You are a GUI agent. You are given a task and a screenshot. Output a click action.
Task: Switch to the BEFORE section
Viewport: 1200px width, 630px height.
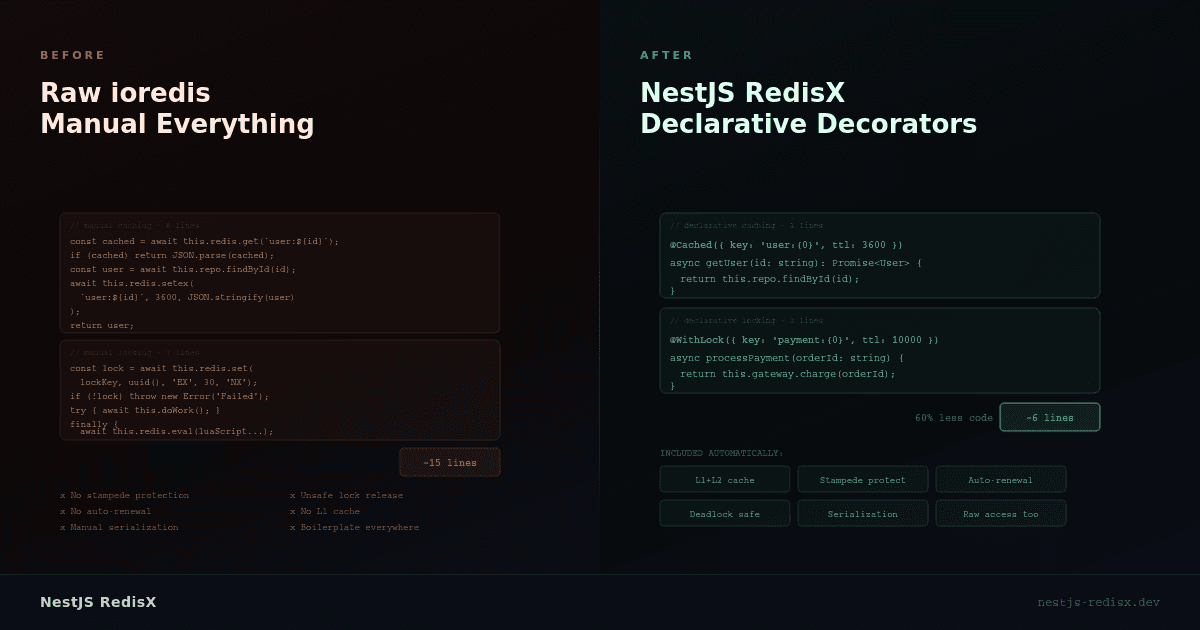[x=74, y=55]
